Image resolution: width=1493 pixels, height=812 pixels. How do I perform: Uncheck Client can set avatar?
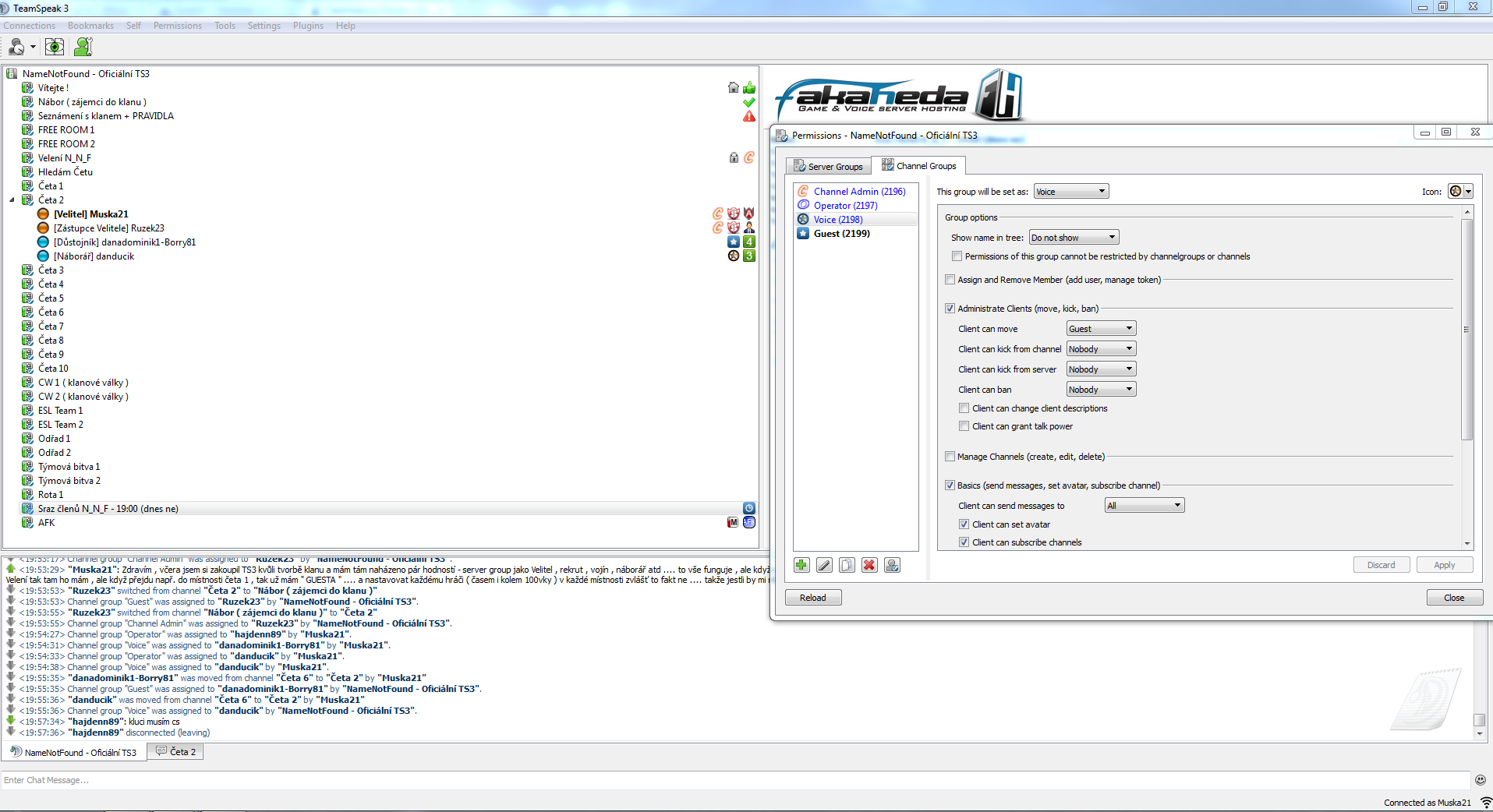click(964, 524)
